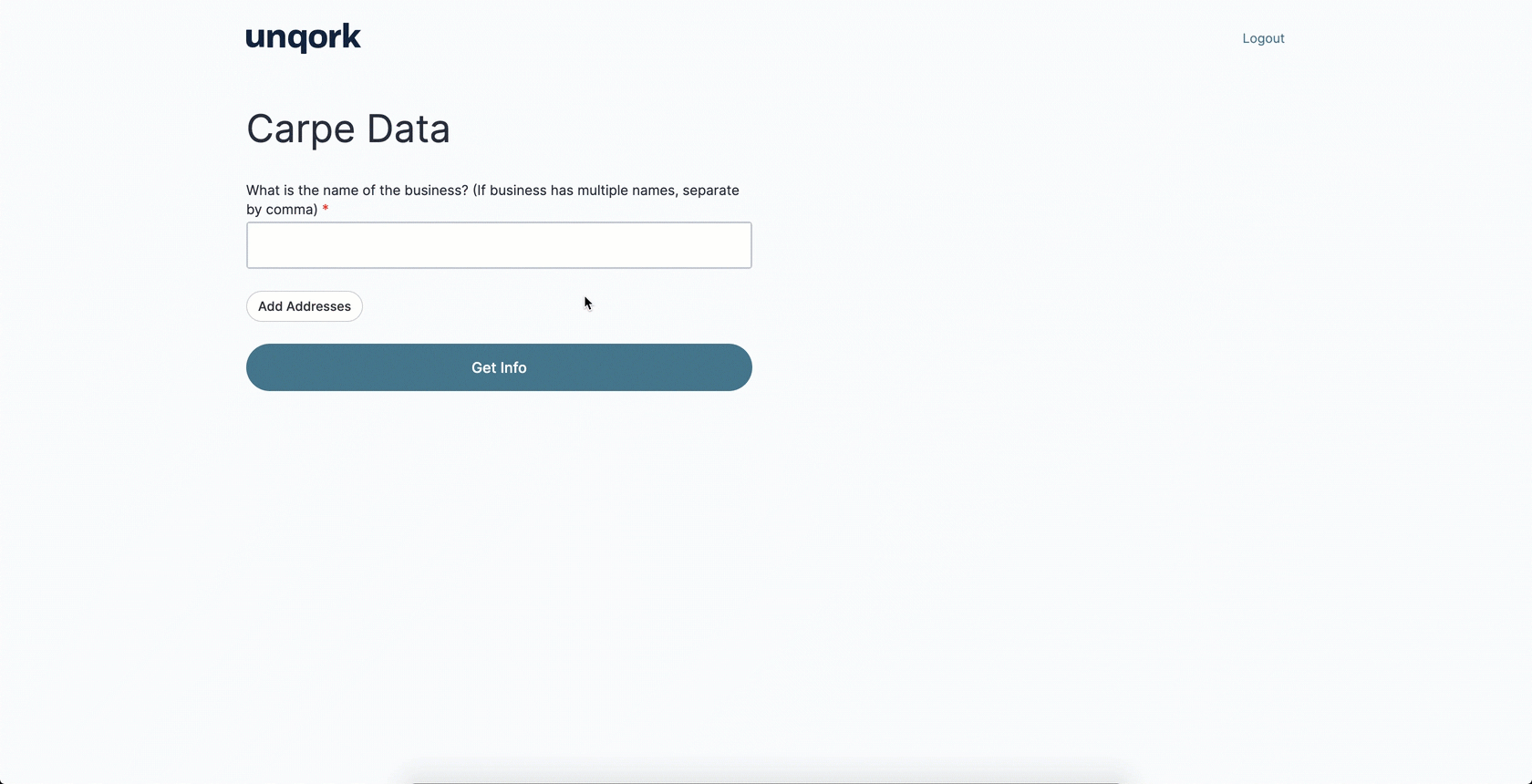Expand address entry via Add Addresses
Viewport: 1532px width, 784px height.
pyautogui.click(x=305, y=306)
